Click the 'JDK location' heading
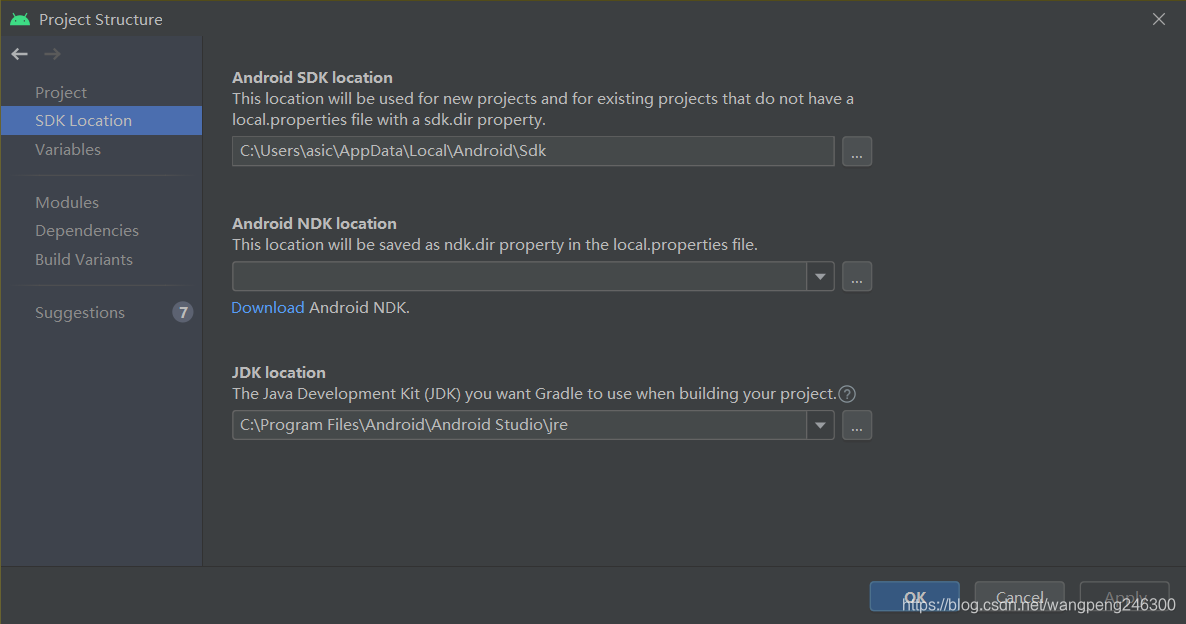Viewport: 1186px width, 624px height. (x=278, y=372)
